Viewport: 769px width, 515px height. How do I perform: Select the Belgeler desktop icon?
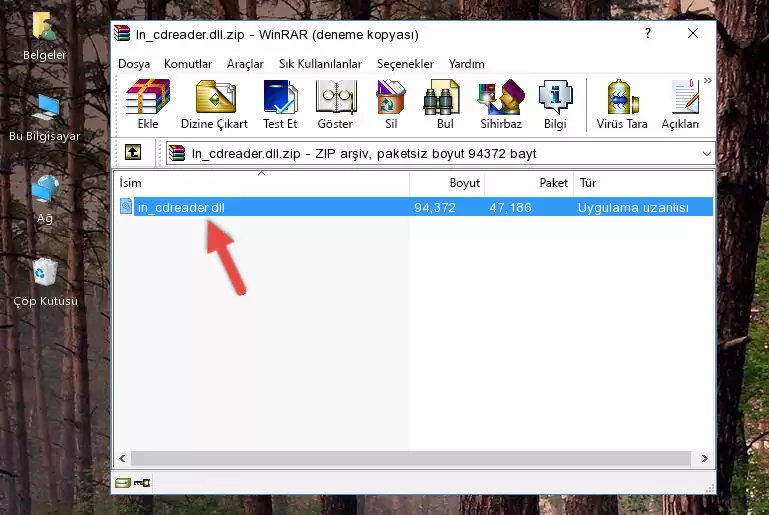(x=45, y=37)
